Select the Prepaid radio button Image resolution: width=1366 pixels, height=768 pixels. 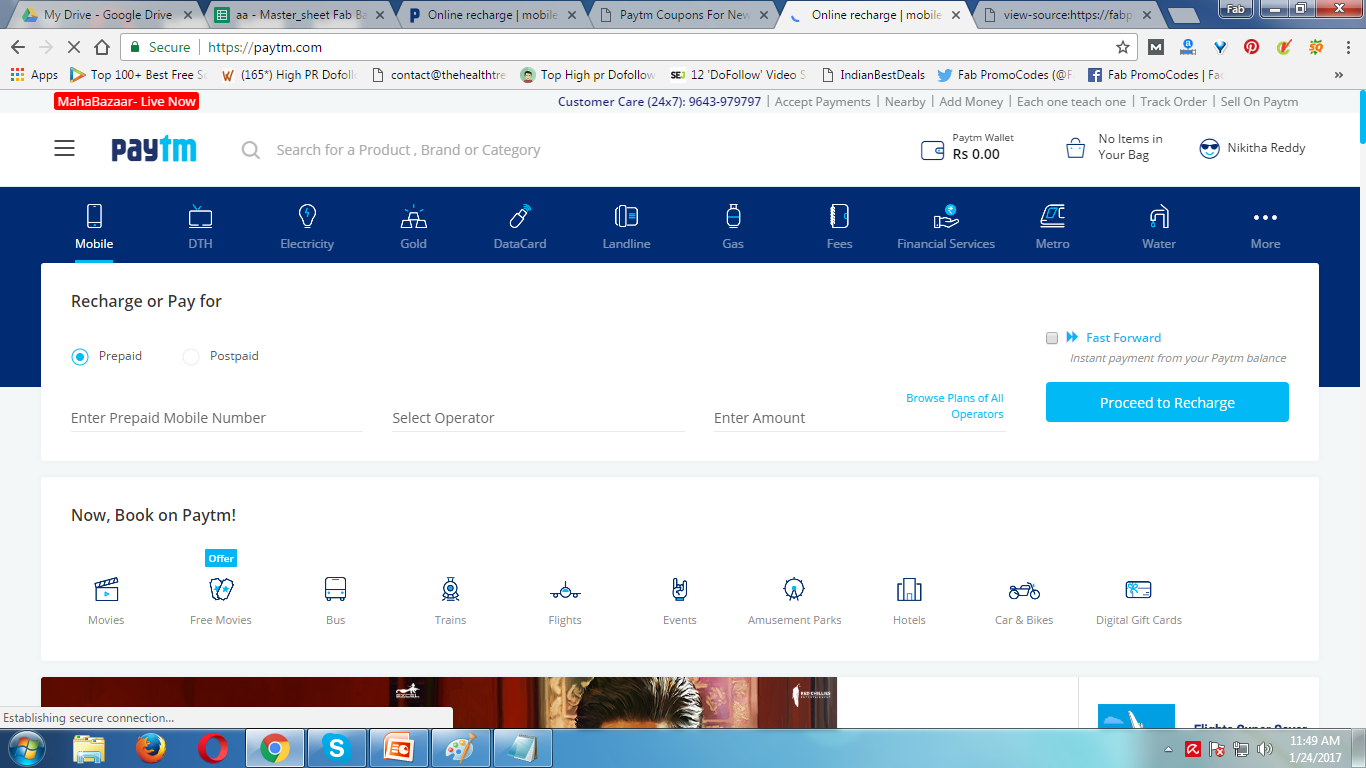(80, 357)
